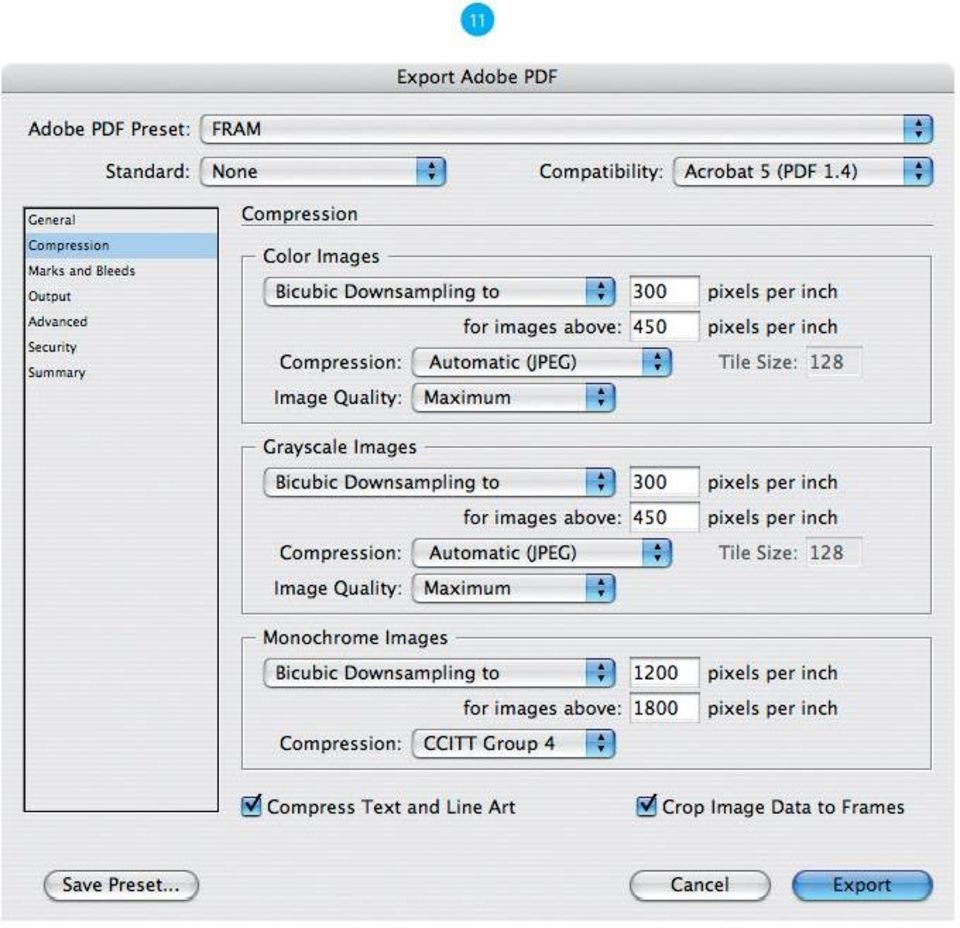960x928 pixels.
Task: Open the Marks and Bleeds section
Action: coord(121,271)
